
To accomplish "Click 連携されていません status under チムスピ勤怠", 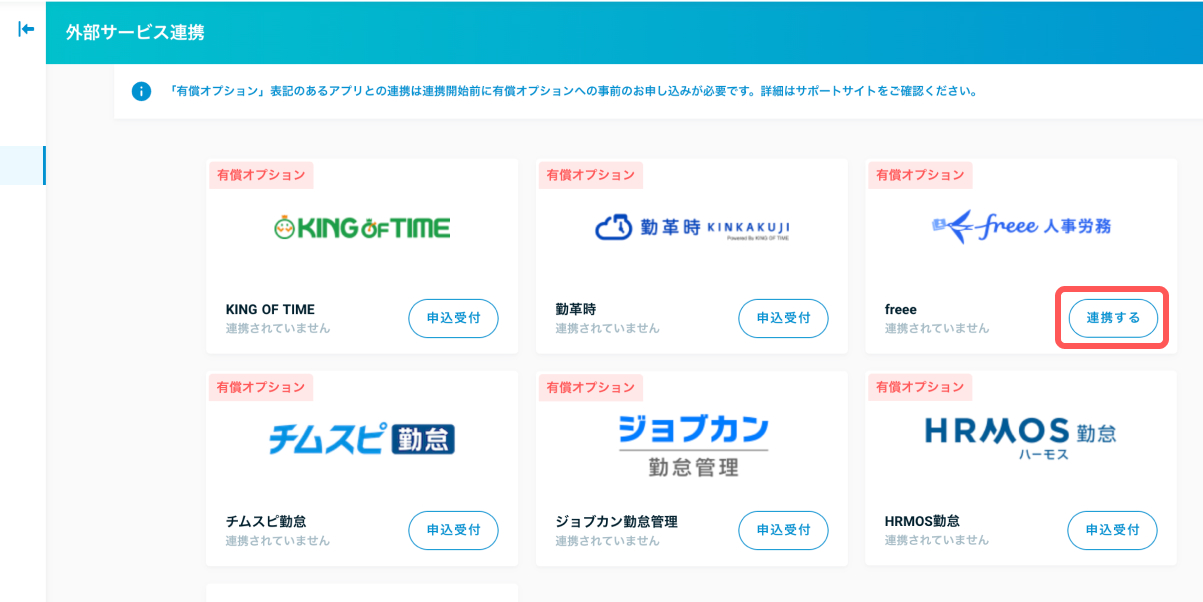I will [278, 540].
